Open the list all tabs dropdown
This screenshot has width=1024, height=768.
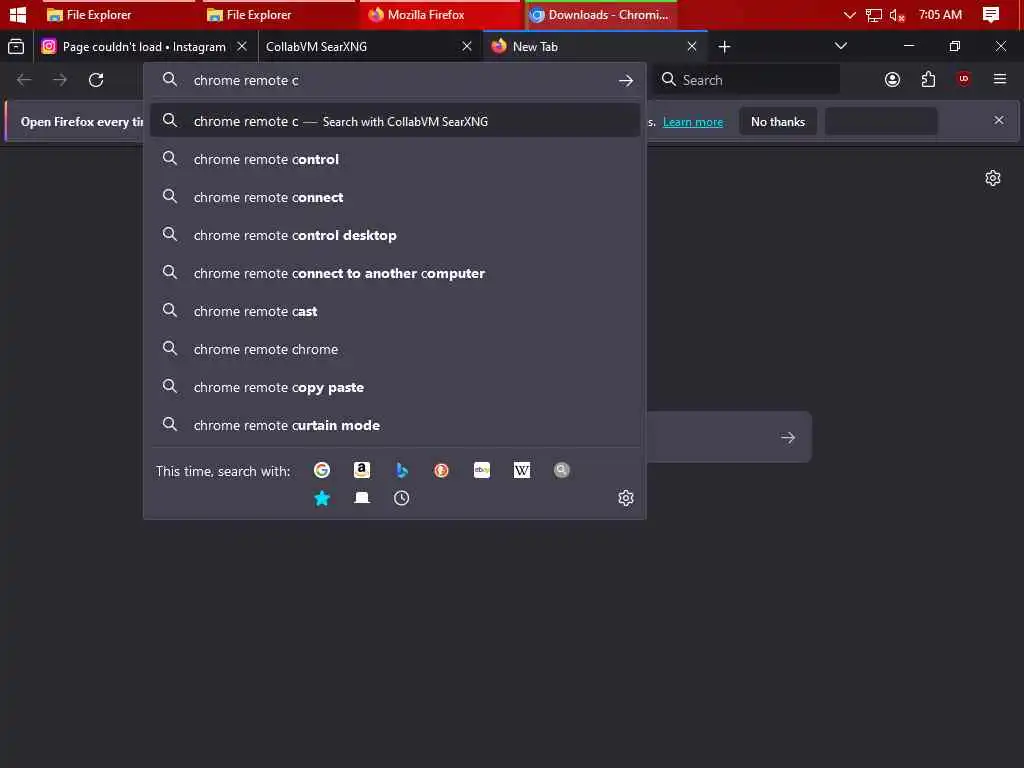[841, 46]
